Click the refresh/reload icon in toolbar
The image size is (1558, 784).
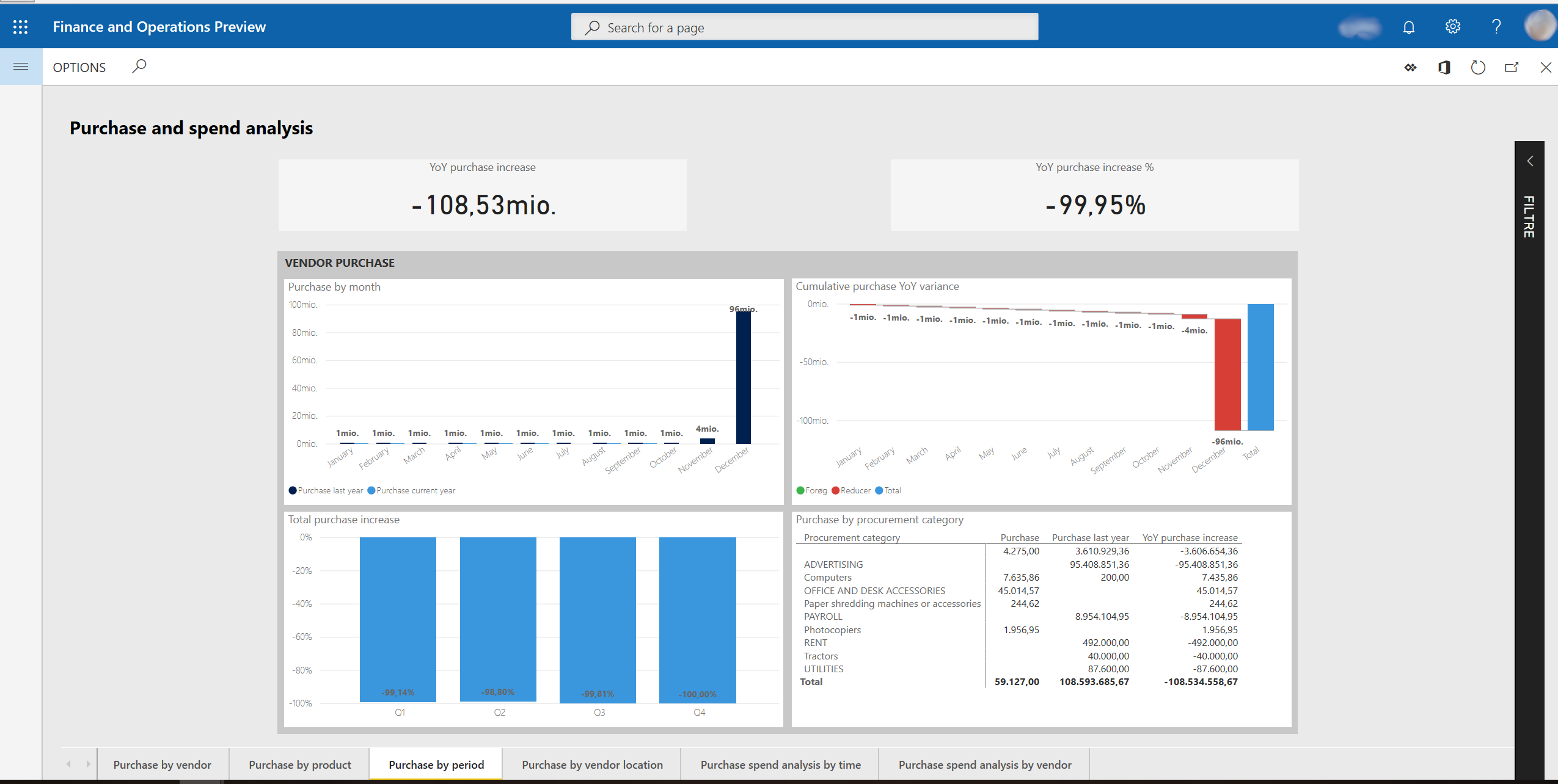tap(1478, 67)
